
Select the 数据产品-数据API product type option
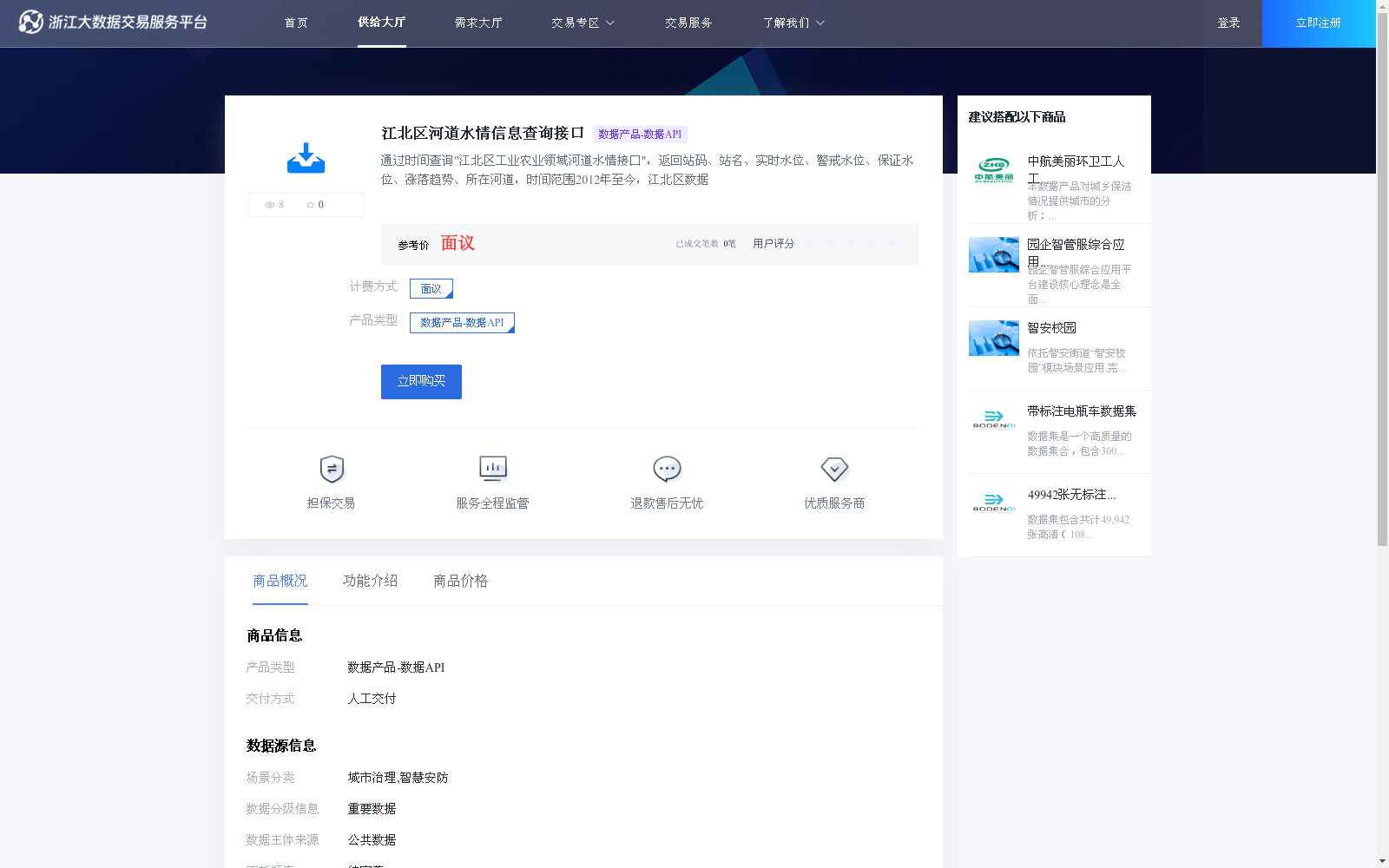(x=462, y=323)
